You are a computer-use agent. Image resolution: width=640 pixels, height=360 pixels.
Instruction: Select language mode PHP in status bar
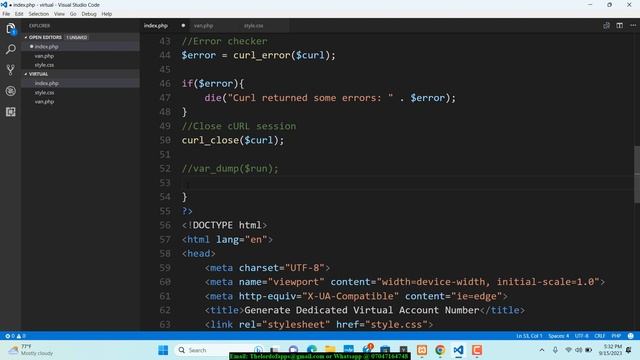(x=616, y=336)
